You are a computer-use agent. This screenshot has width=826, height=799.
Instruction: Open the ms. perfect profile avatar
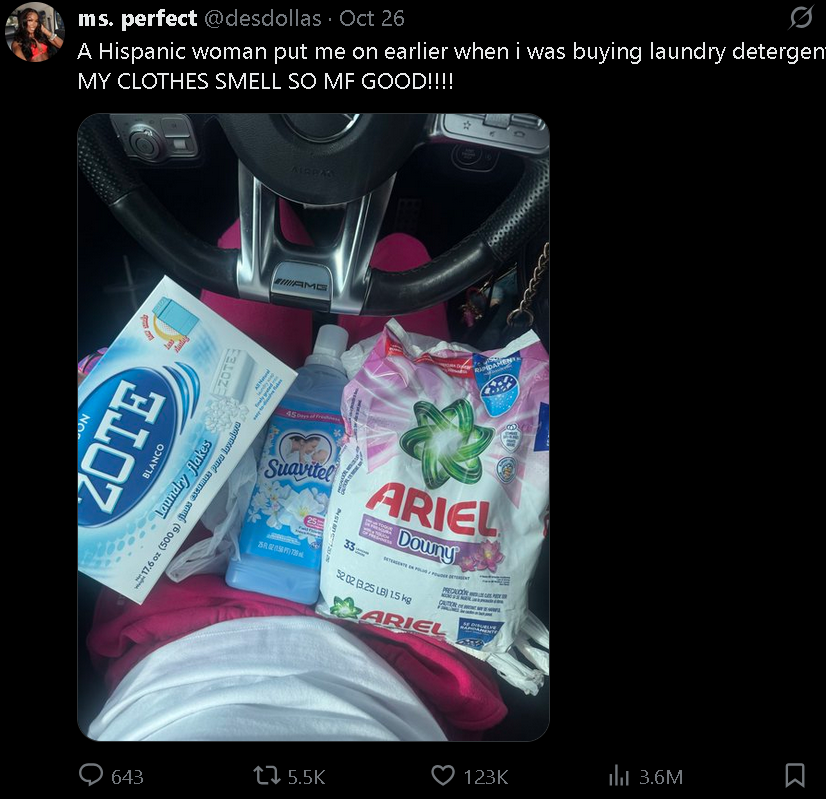tap(35, 32)
